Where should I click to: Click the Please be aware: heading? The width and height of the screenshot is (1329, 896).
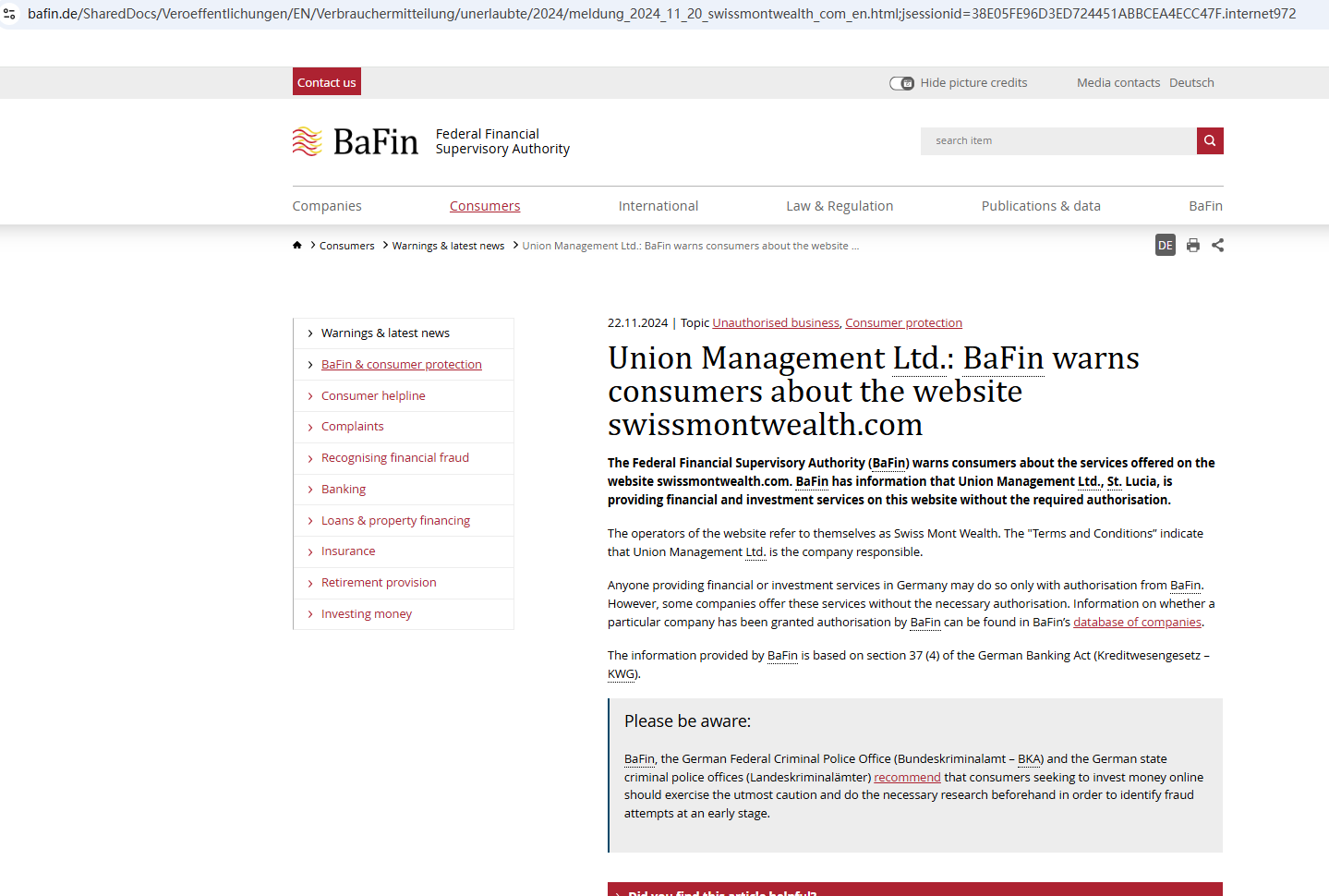coord(687,720)
